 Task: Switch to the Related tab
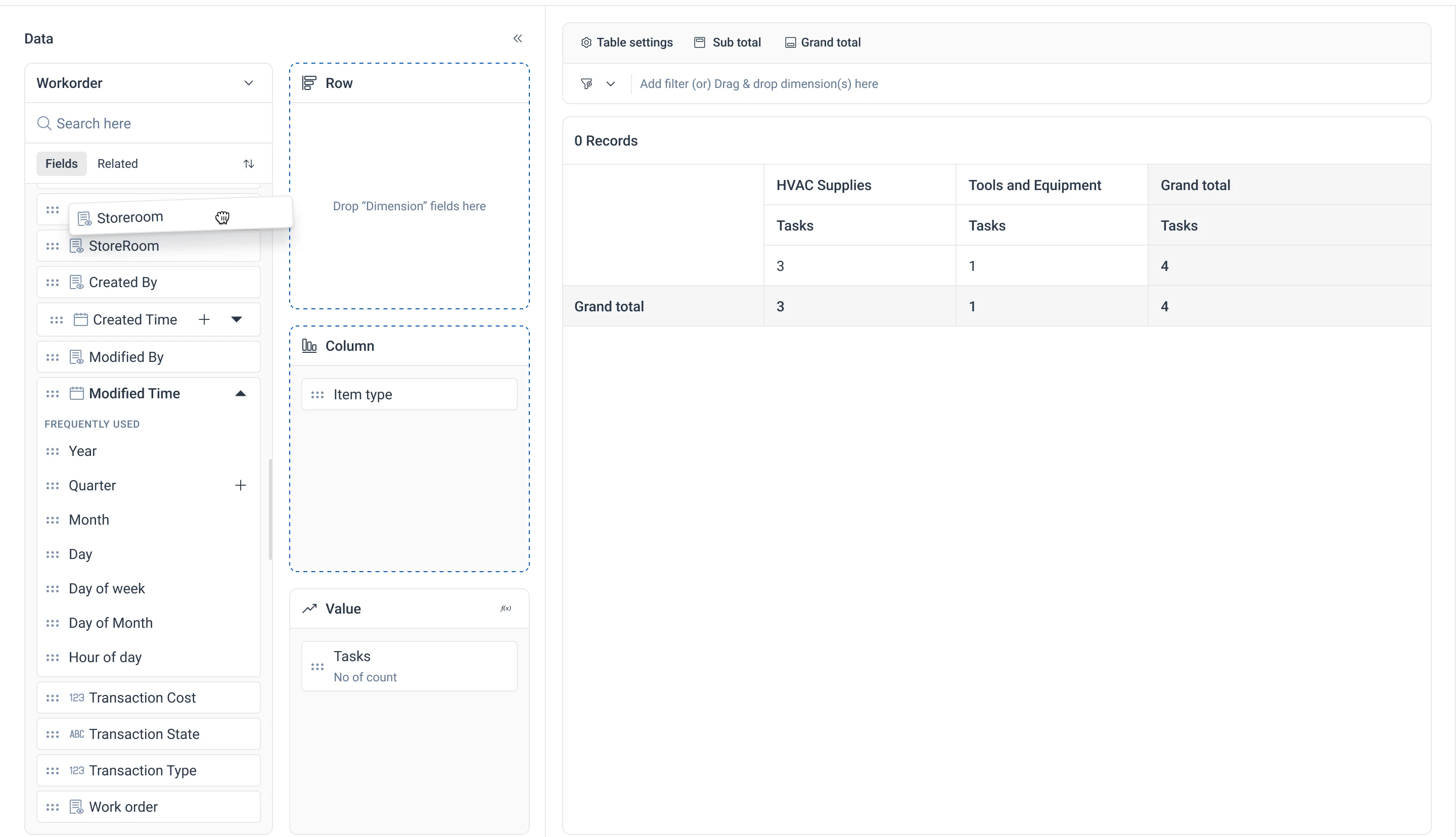coord(118,164)
